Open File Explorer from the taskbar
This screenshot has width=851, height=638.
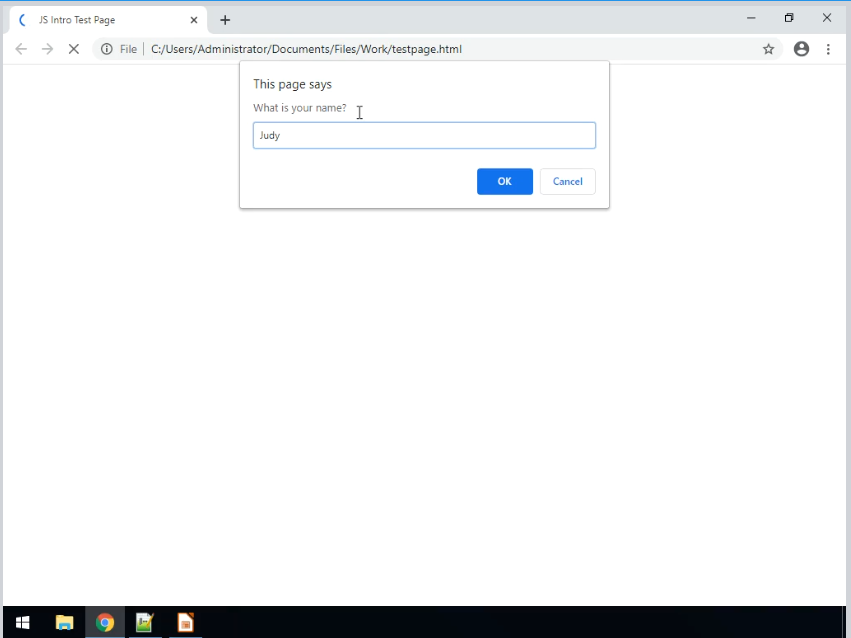pyautogui.click(x=65, y=622)
